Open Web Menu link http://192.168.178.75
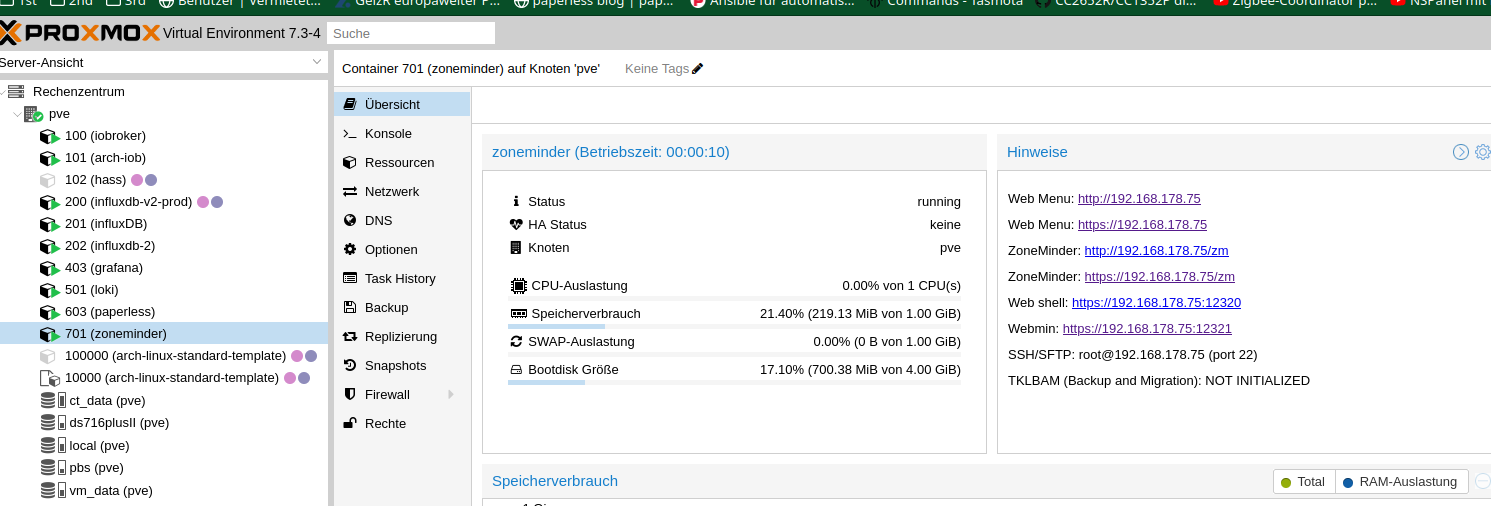 click(1139, 198)
